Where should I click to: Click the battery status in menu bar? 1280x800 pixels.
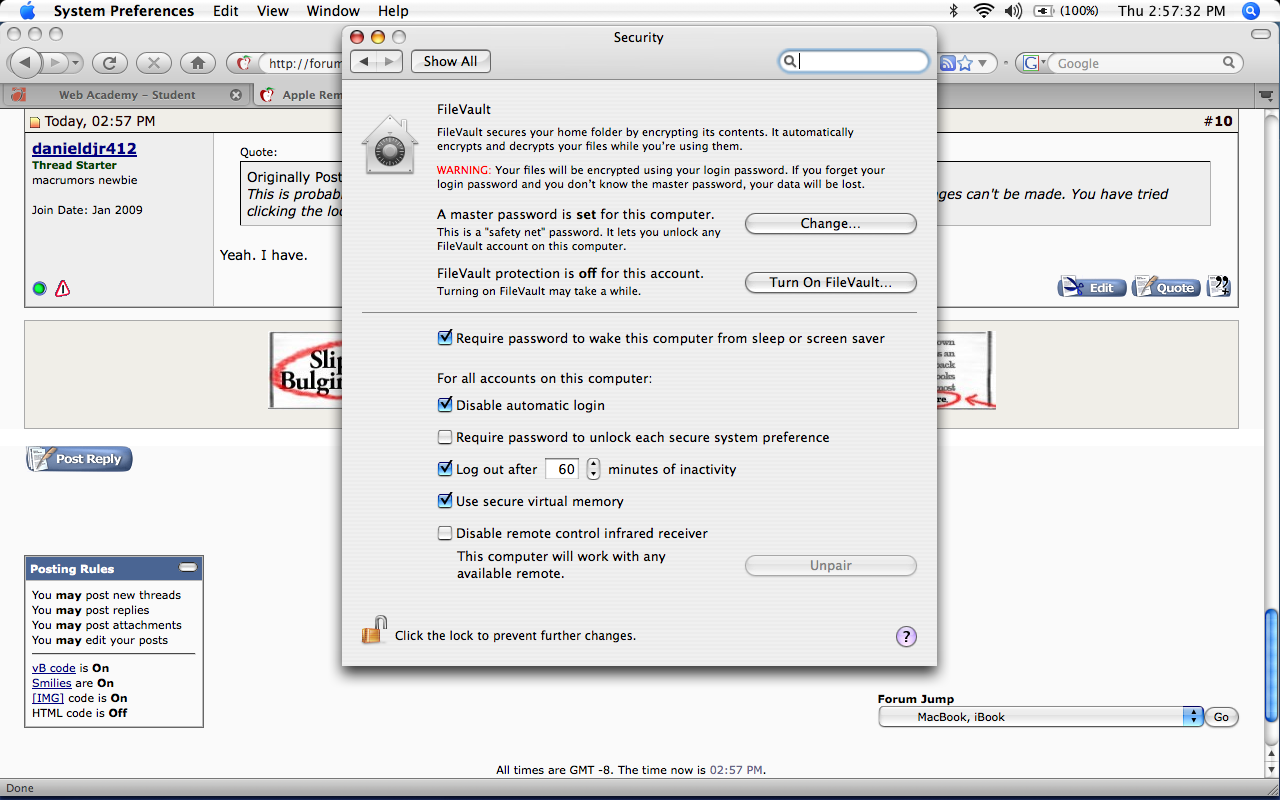1065,11
